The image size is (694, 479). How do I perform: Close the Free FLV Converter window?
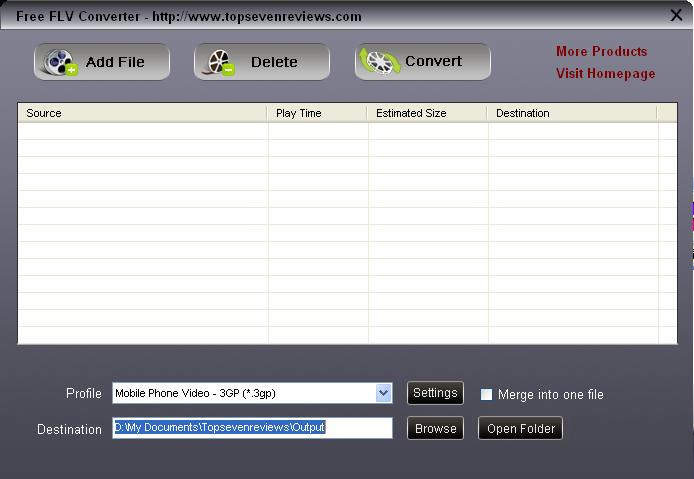click(676, 15)
